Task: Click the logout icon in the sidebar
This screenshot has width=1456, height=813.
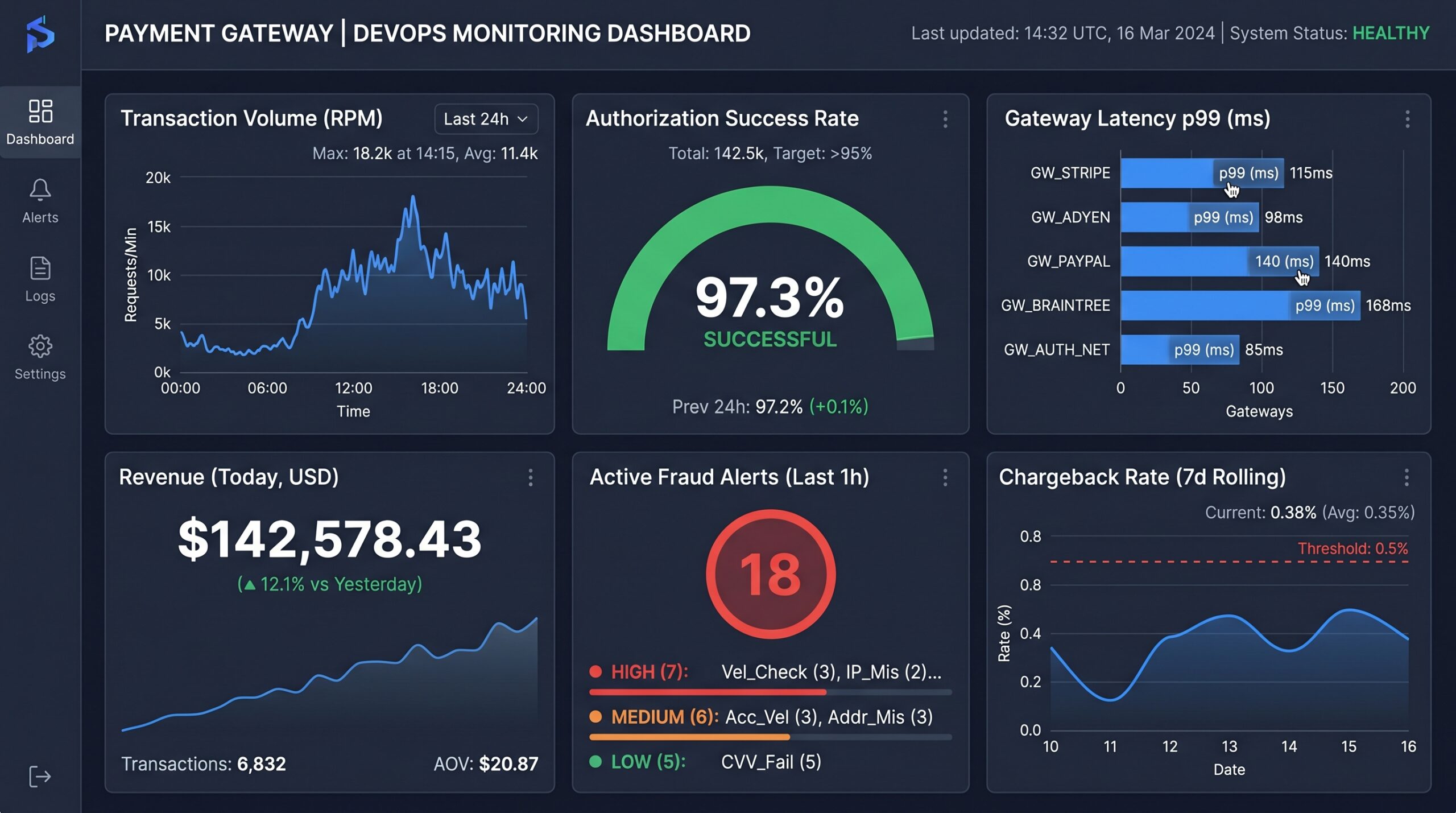Action: pyautogui.click(x=40, y=776)
